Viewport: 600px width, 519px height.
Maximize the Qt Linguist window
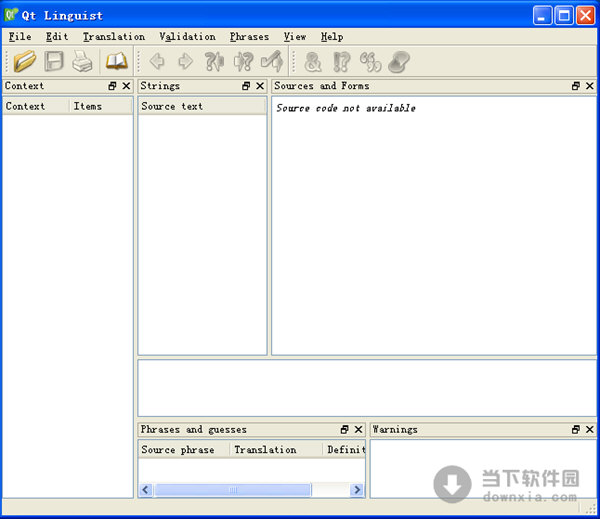pos(564,16)
